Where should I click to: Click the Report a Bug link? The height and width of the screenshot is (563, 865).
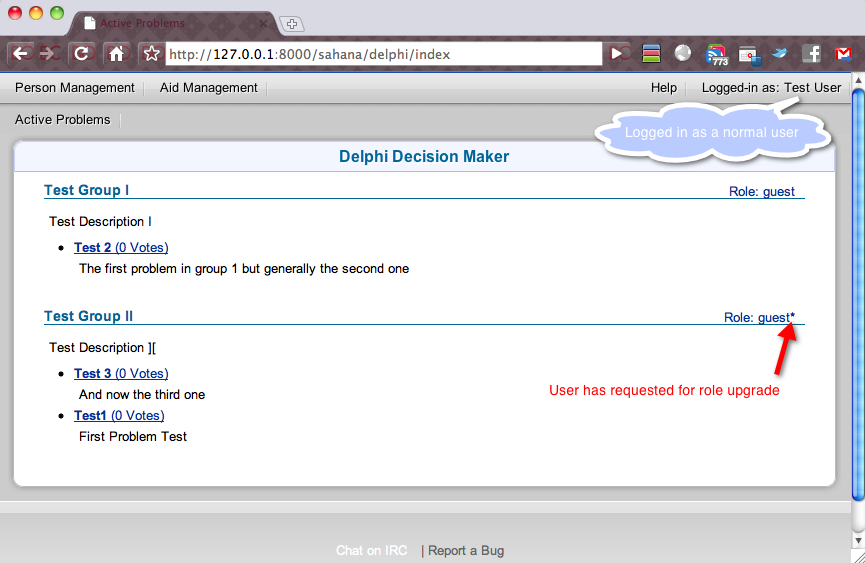[466, 551]
